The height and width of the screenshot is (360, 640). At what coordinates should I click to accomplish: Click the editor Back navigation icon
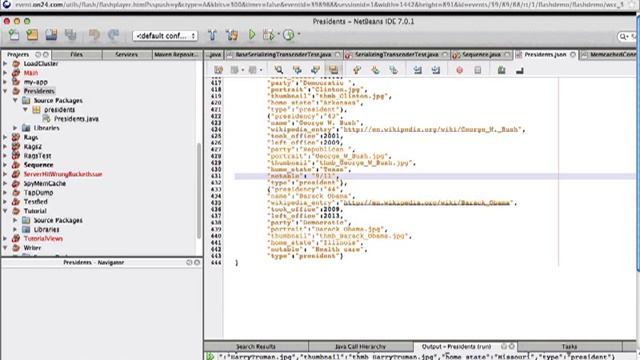(234, 70)
